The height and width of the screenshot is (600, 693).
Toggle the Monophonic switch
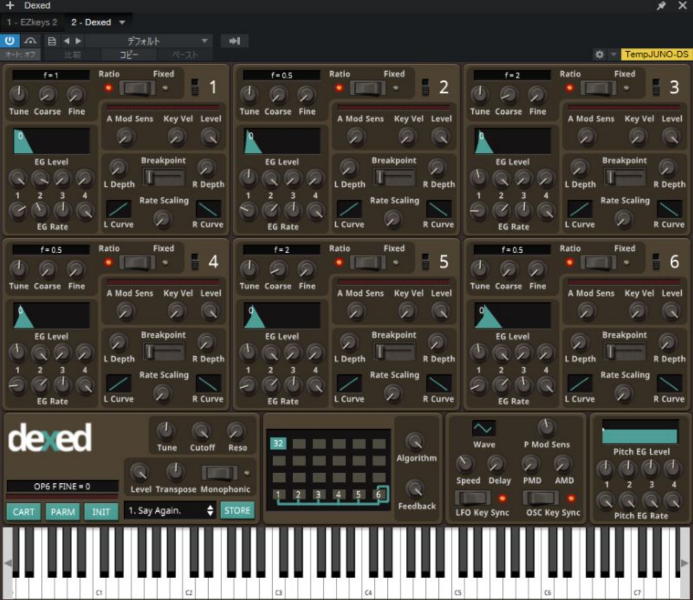(219, 472)
